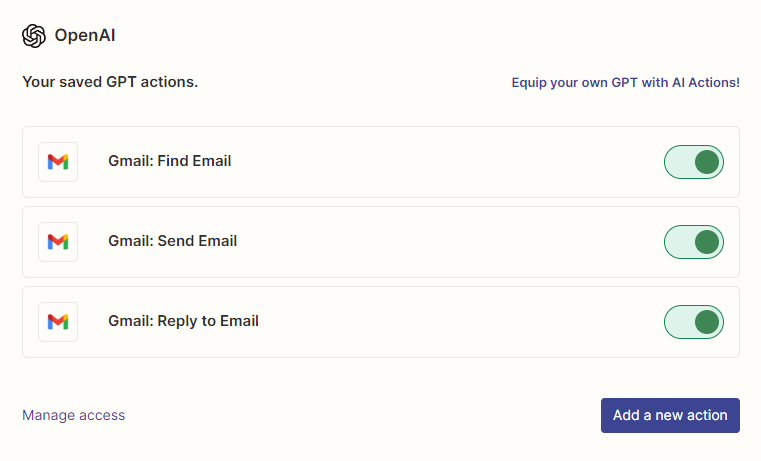Click the OpenAI wordmark text
This screenshot has height=461, width=761.
point(86,36)
